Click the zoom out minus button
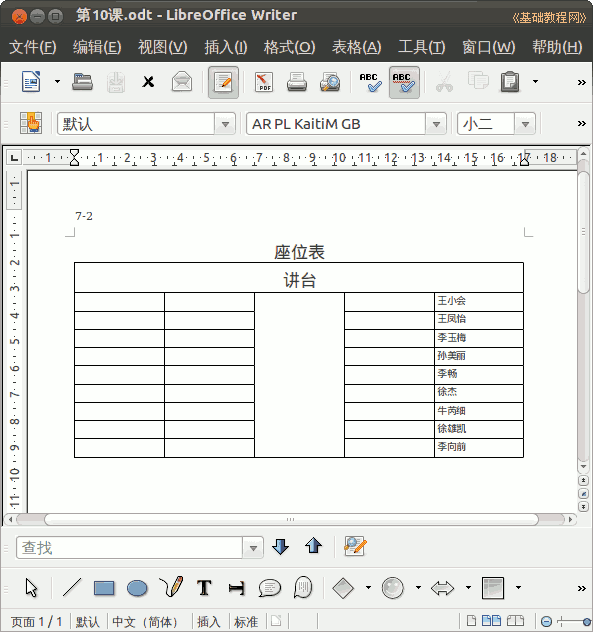 click(546, 621)
